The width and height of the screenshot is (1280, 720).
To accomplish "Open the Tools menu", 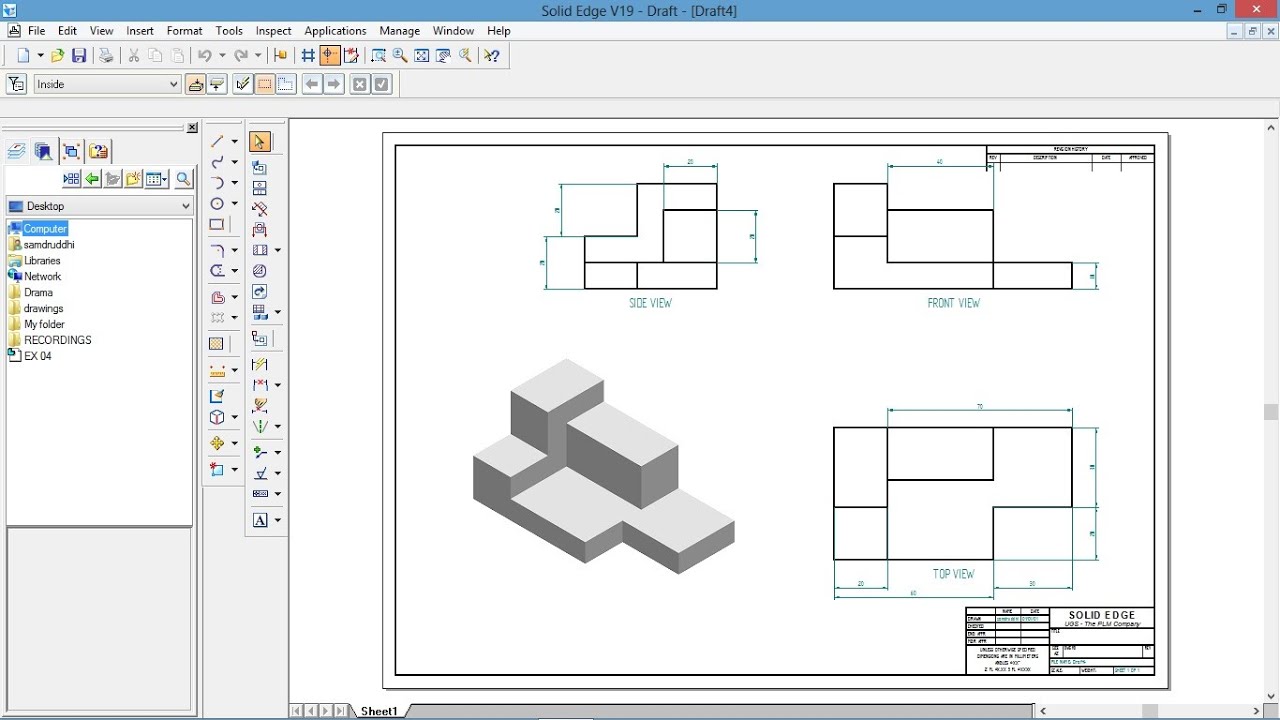I will click(229, 31).
